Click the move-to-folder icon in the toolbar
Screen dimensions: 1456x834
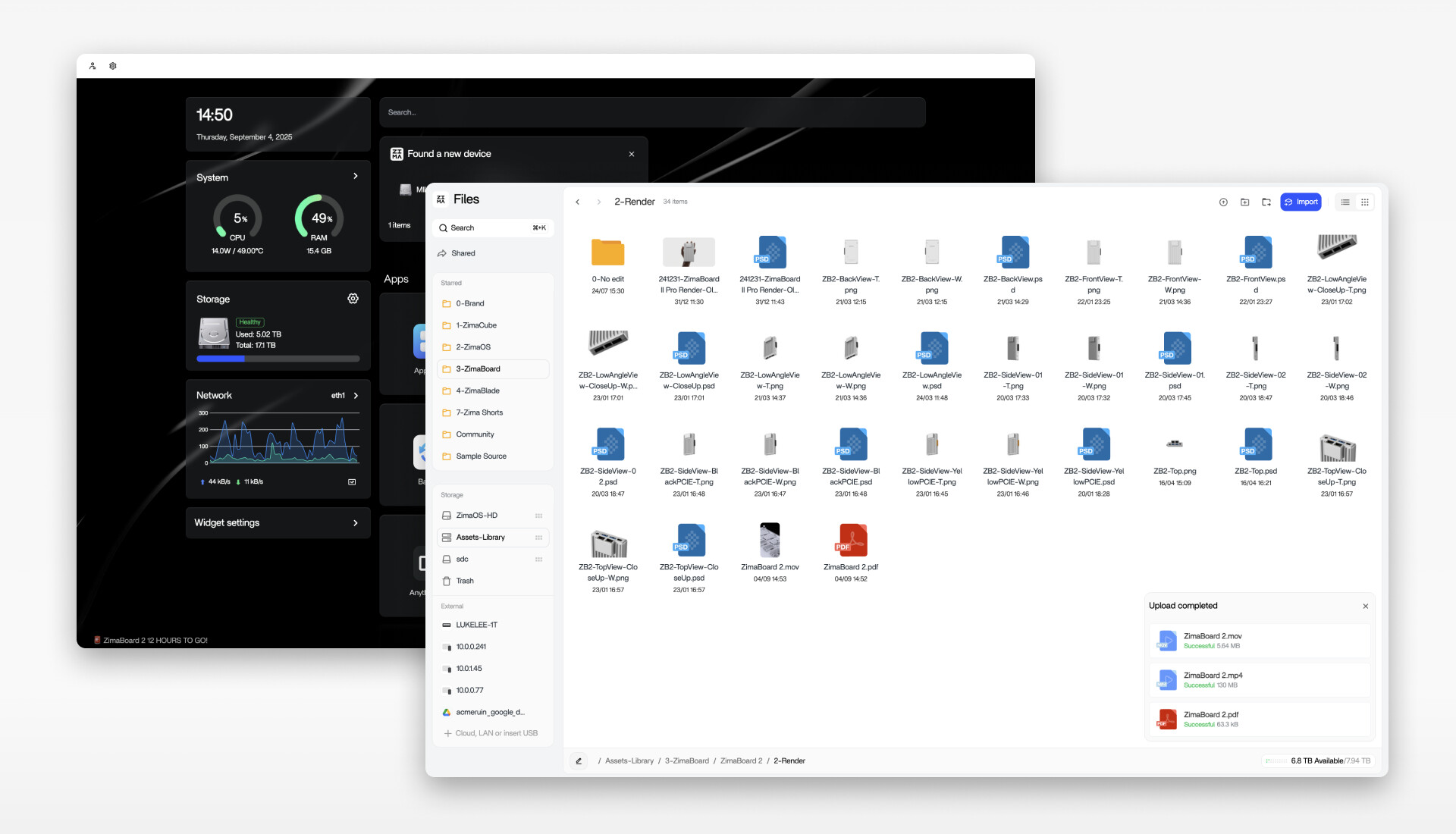(x=1266, y=202)
